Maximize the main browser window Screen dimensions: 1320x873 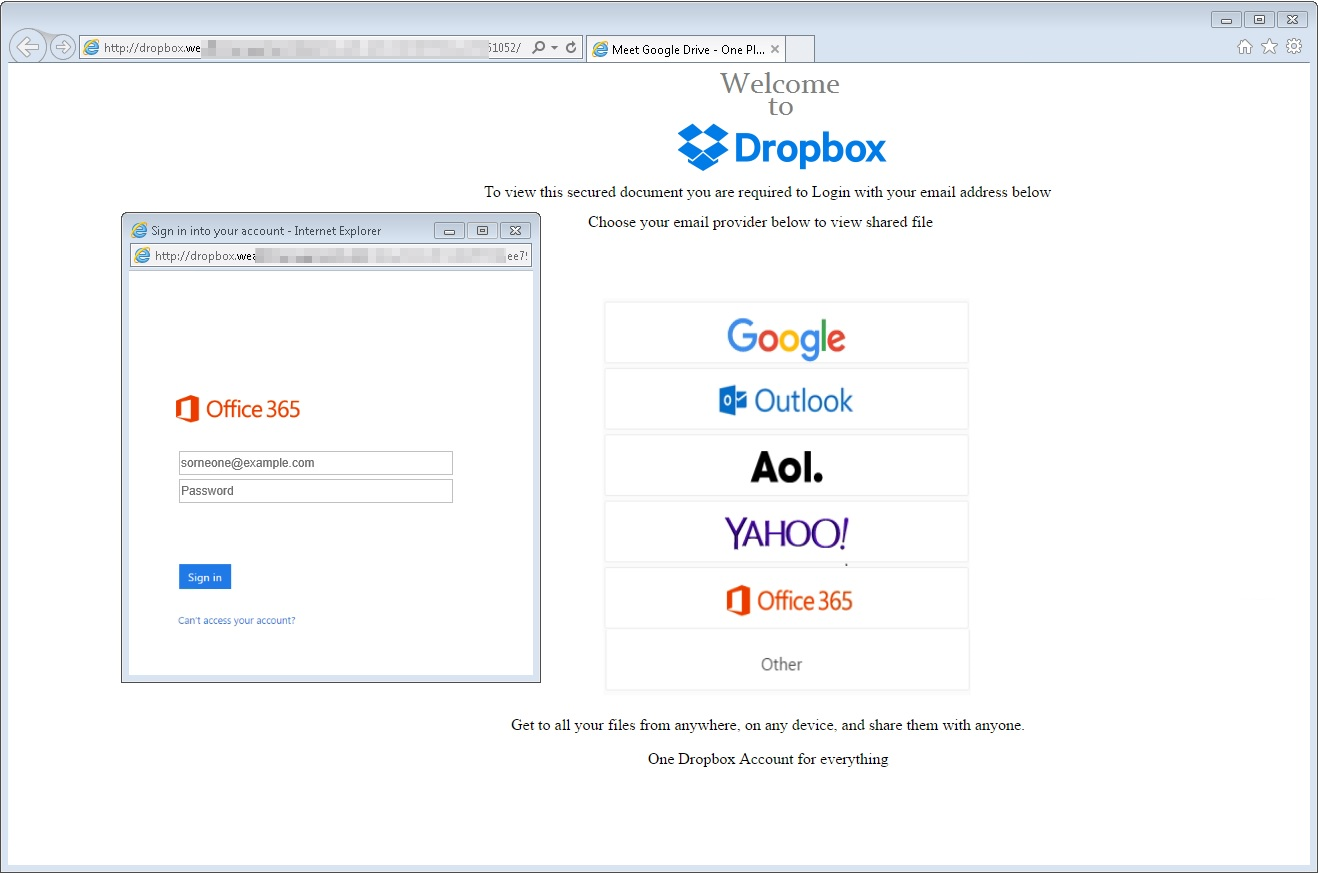(1259, 19)
